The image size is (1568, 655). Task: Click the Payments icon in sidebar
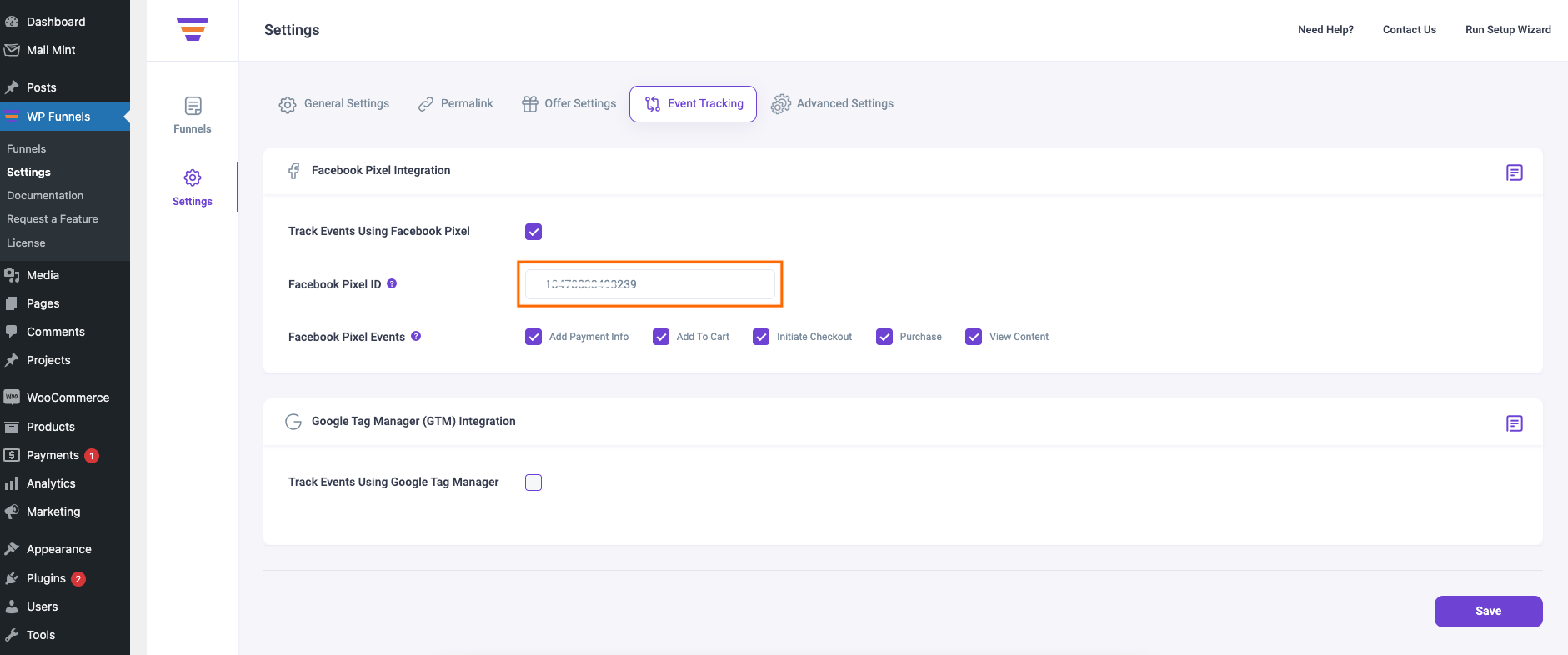tap(12, 455)
